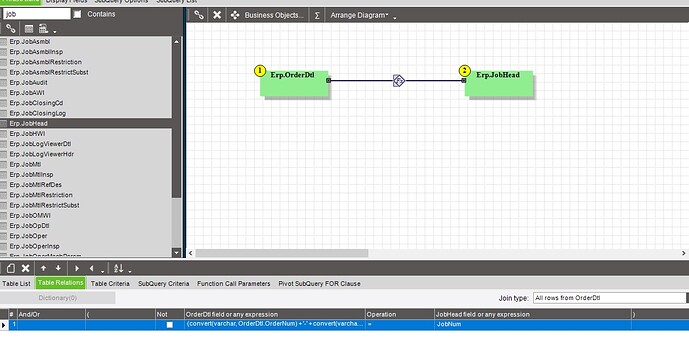Click the right-pointing arrow icon in the bottom toolbar
This screenshot has height=362, width=689.
click(x=77, y=268)
